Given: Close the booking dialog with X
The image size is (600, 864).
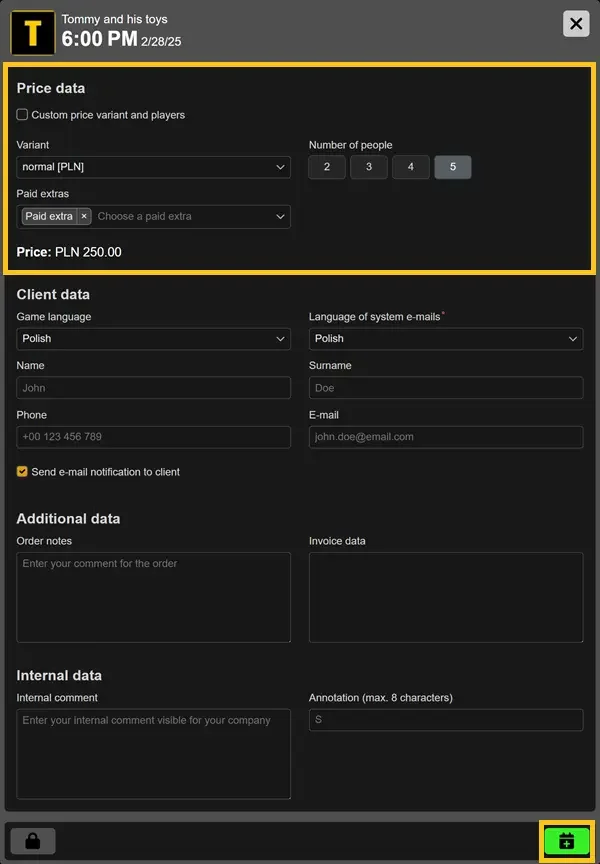Looking at the screenshot, I should 576,24.
